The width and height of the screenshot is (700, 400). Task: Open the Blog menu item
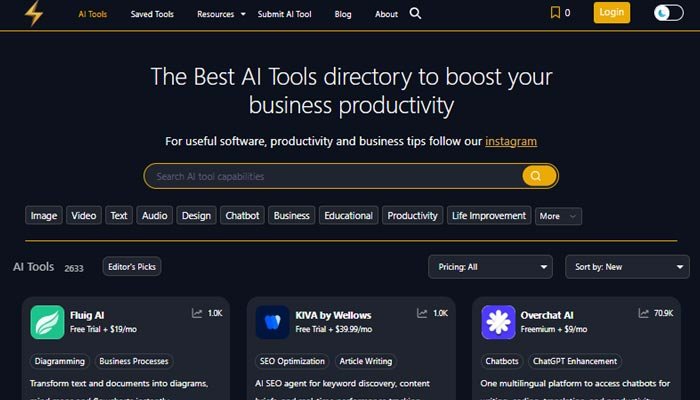click(x=343, y=14)
